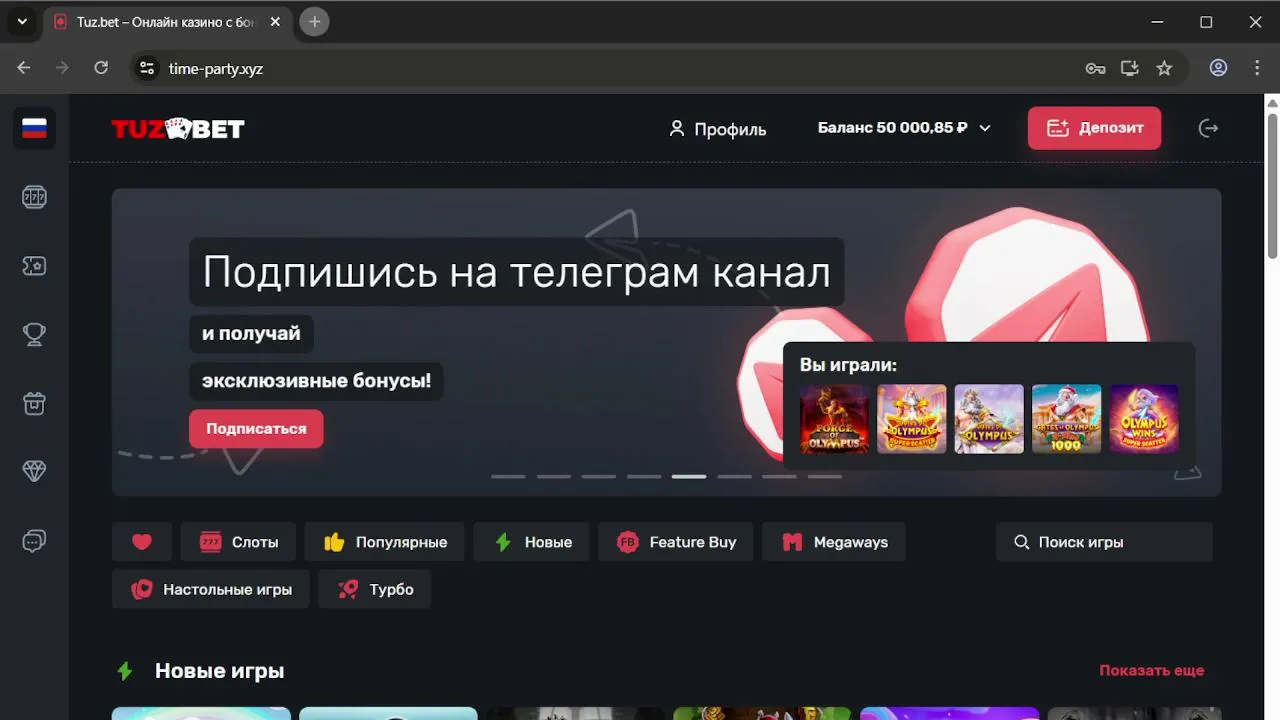The image size is (1280, 720).
Task: Open the tab search dropdown arrow
Action: coord(22,22)
